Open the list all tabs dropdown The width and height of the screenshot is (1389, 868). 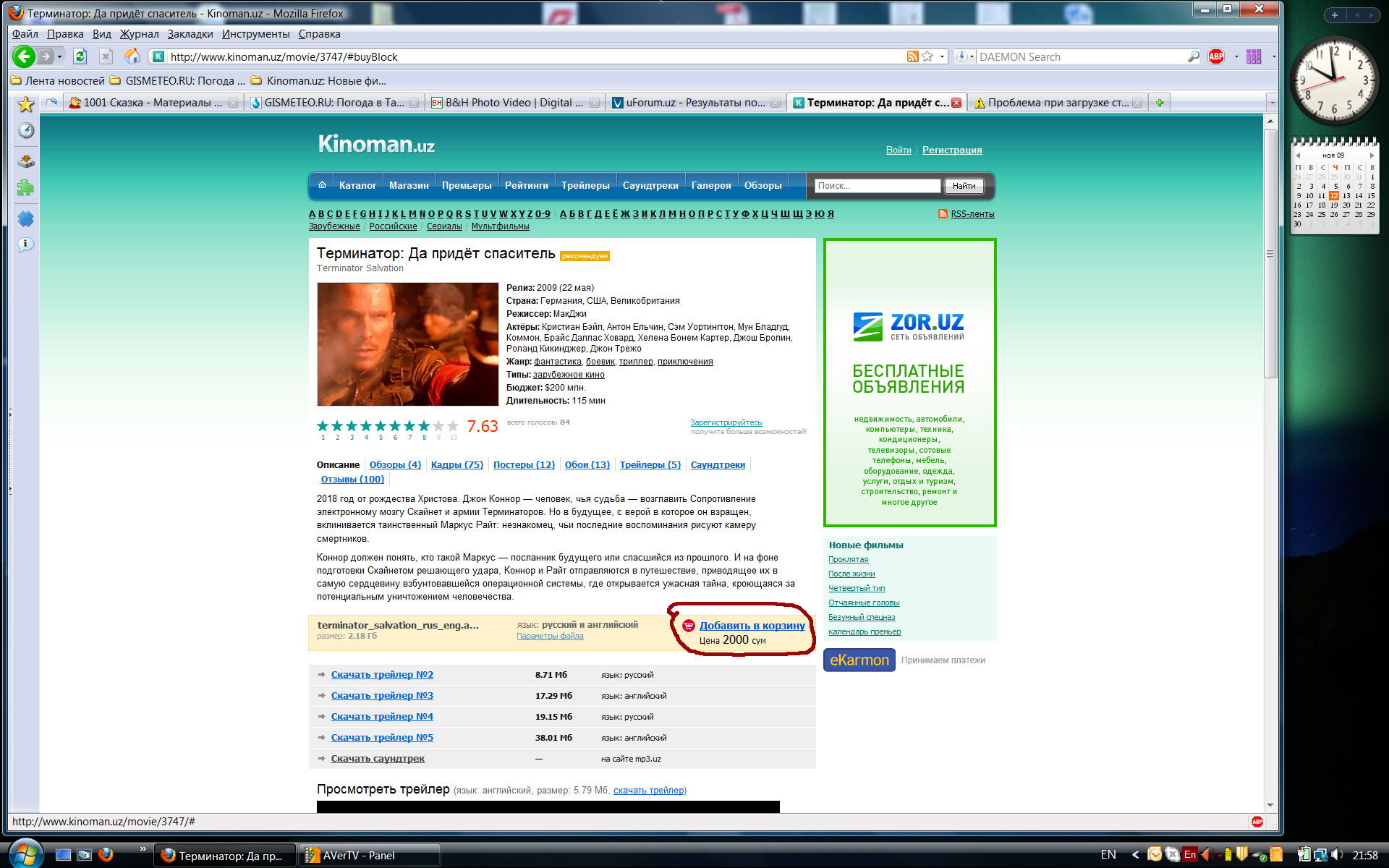1272,103
